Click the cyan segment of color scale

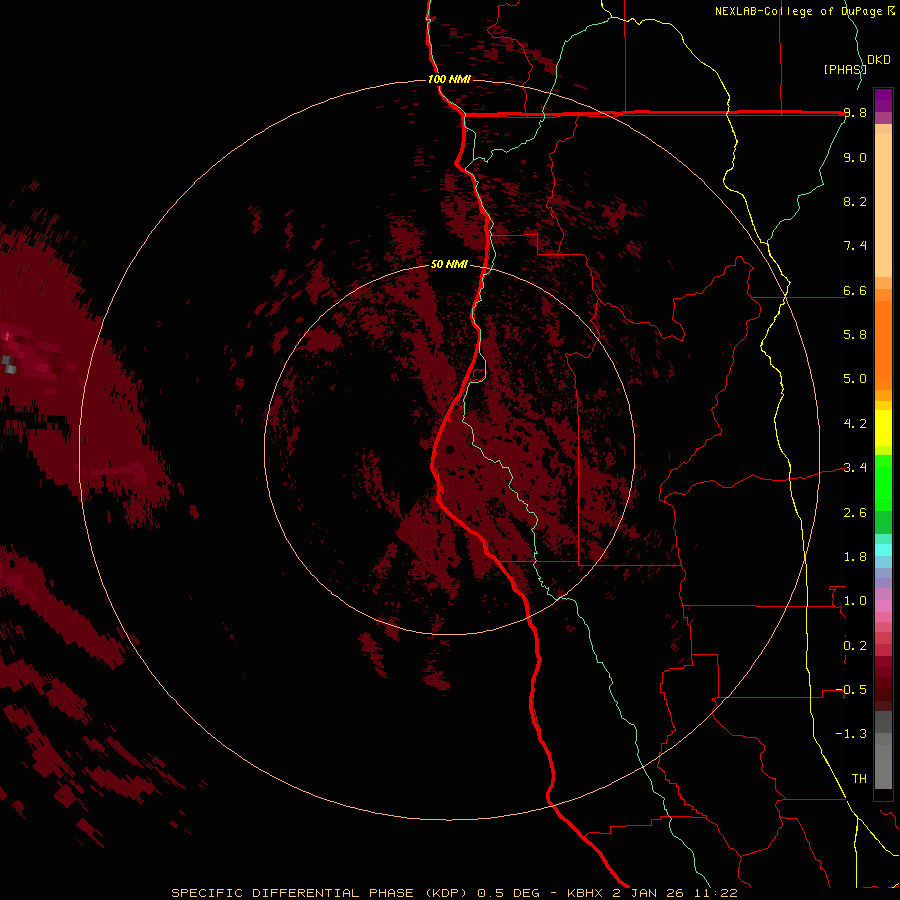coord(883,549)
